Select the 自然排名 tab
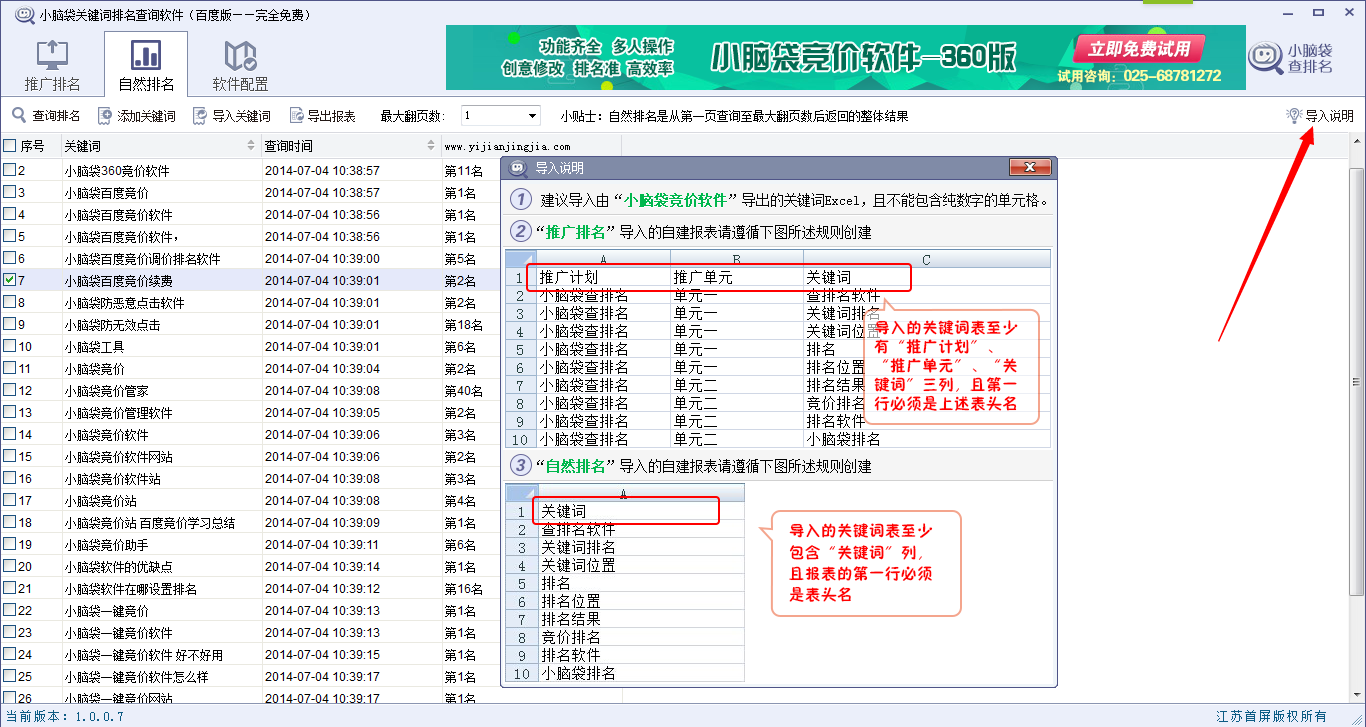The image size is (1366, 727). [146, 64]
